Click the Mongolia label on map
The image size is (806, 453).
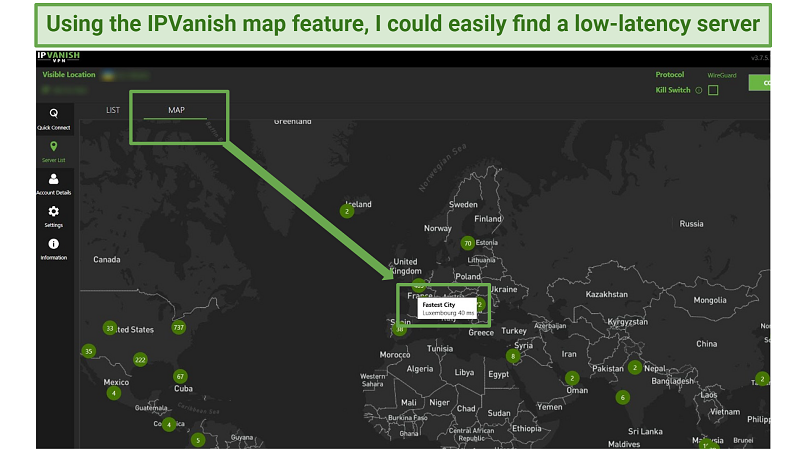pos(710,300)
